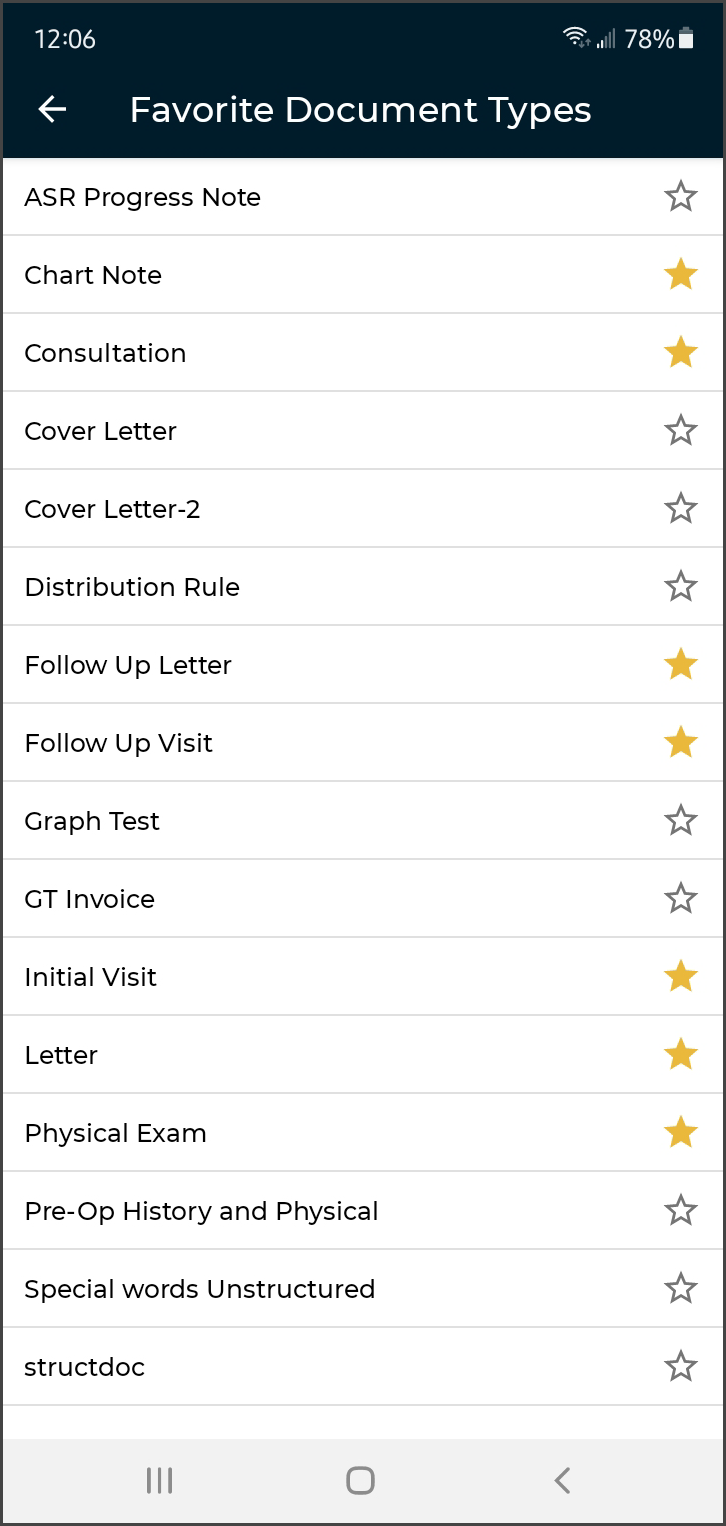Remove Consultation from favorites star
The image size is (726, 1526).
coord(680,353)
